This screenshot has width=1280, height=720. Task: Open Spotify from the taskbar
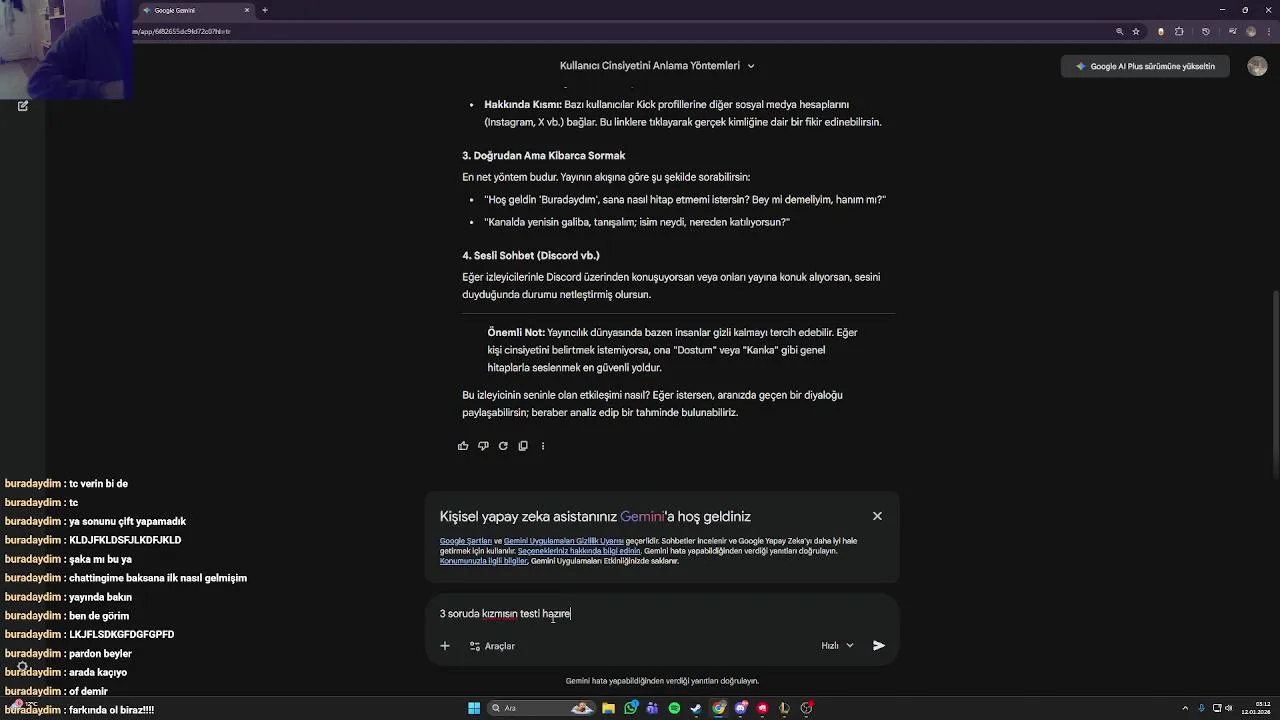pos(674,708)
